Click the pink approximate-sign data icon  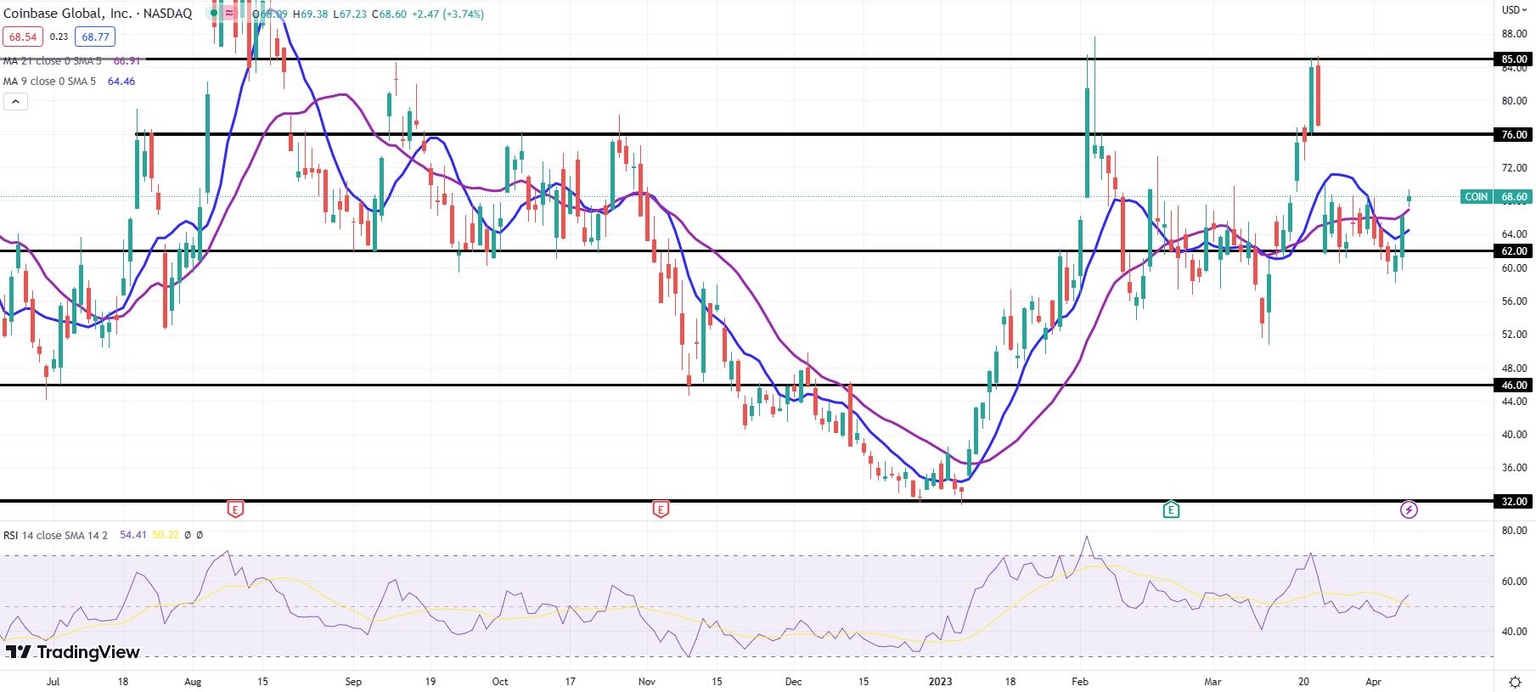229,13
